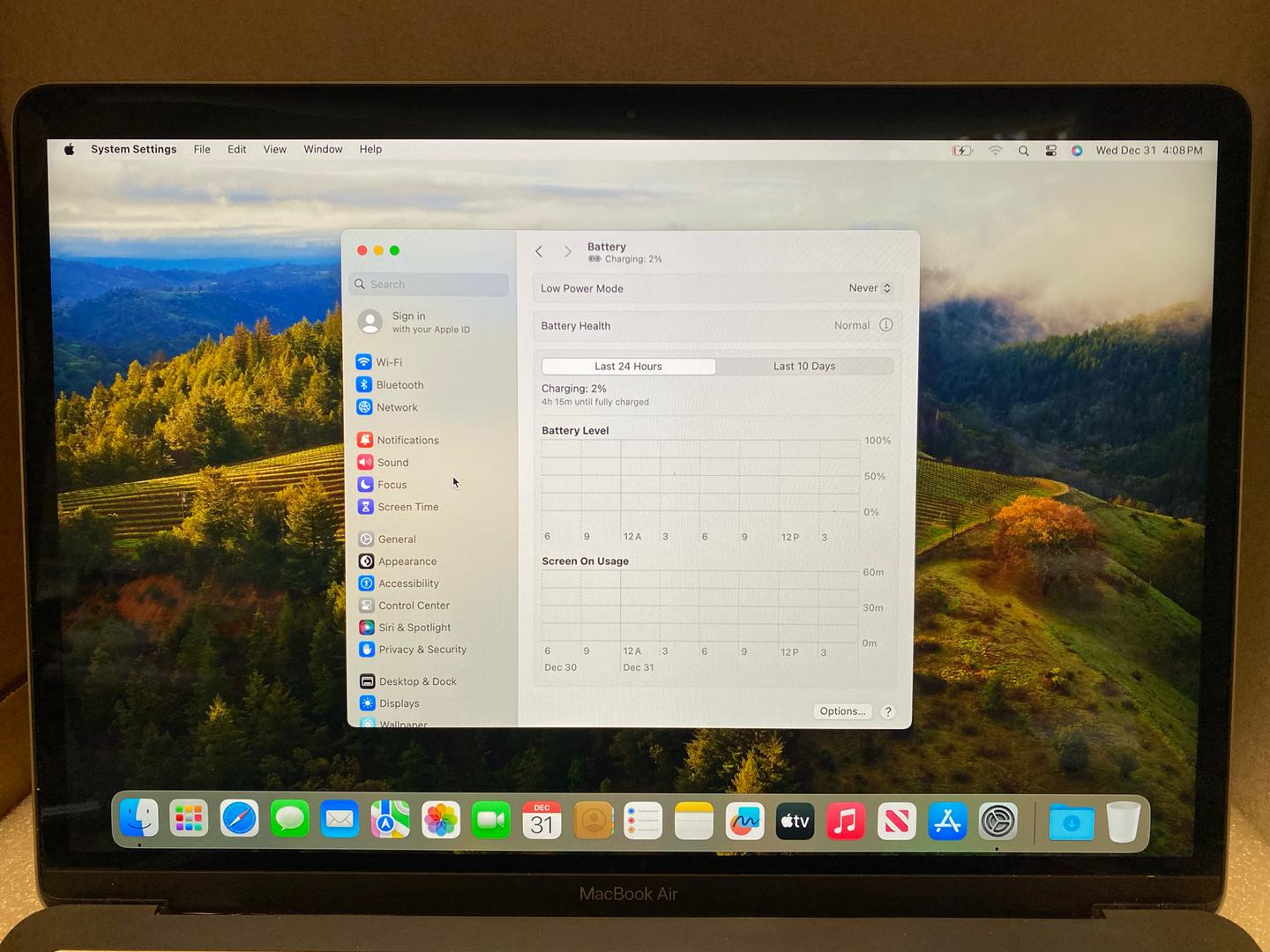Launch FaceTime from the Dock
This screenshot has height=952, width=1270.
[x=491, y=821]
